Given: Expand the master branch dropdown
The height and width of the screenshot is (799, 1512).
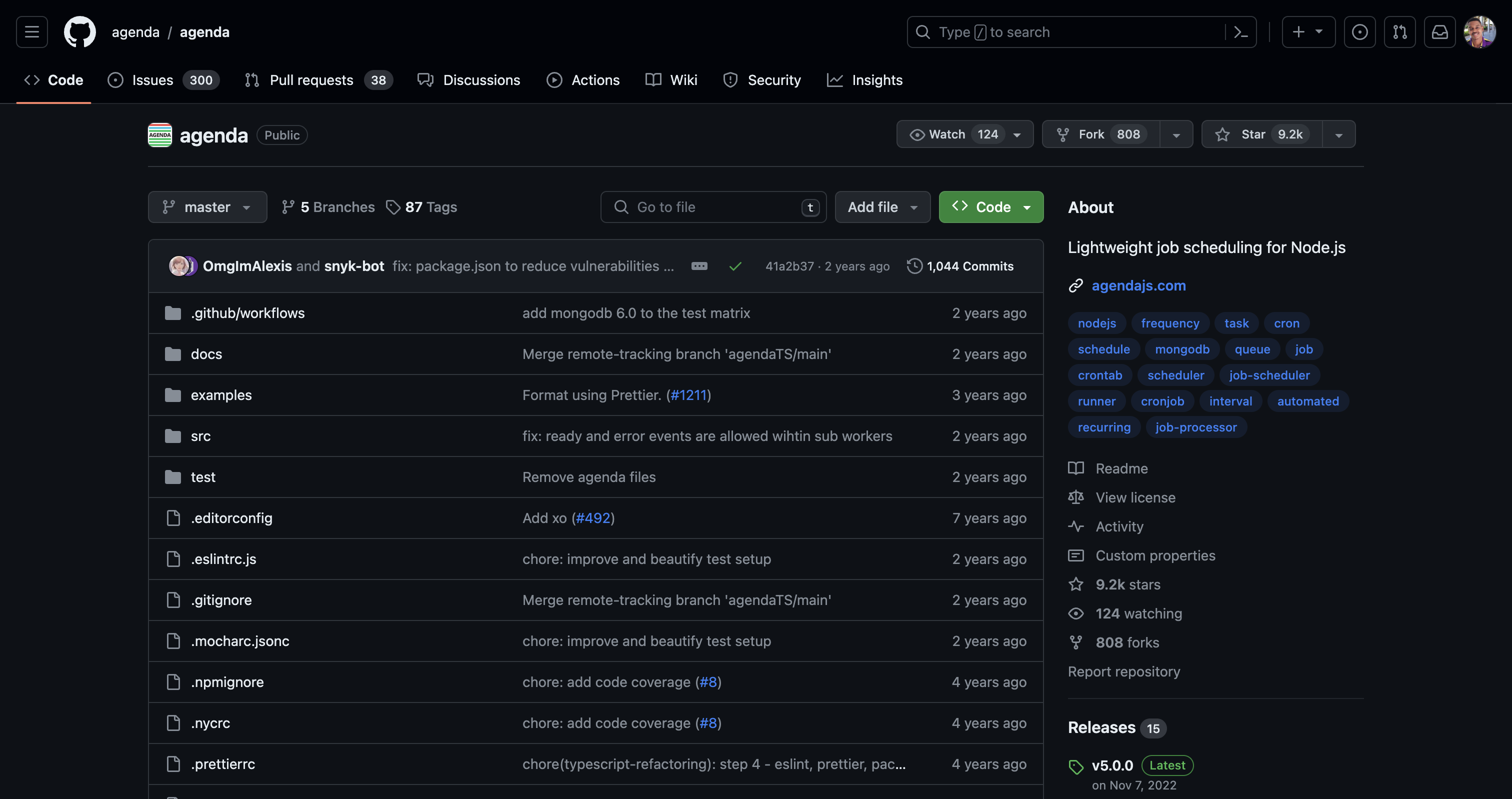Looking at the screenshot, I should (x=207, y=207).
